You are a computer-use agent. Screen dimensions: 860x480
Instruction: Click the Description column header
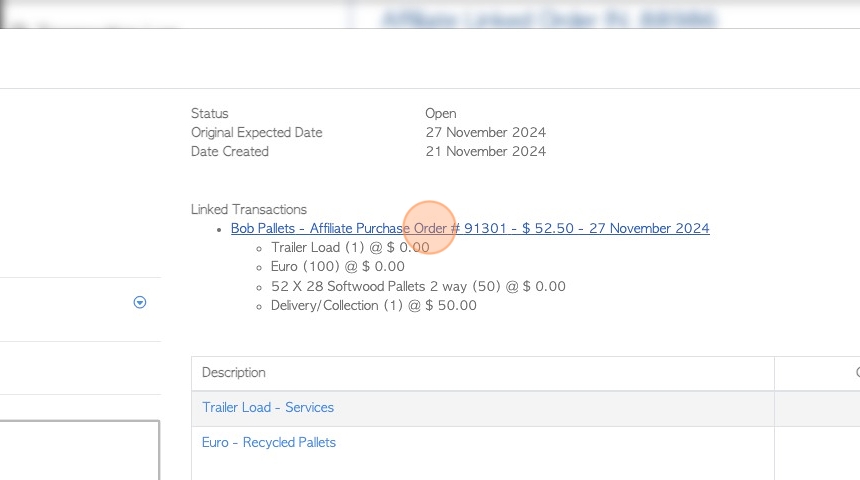click(x=234, y=372)
